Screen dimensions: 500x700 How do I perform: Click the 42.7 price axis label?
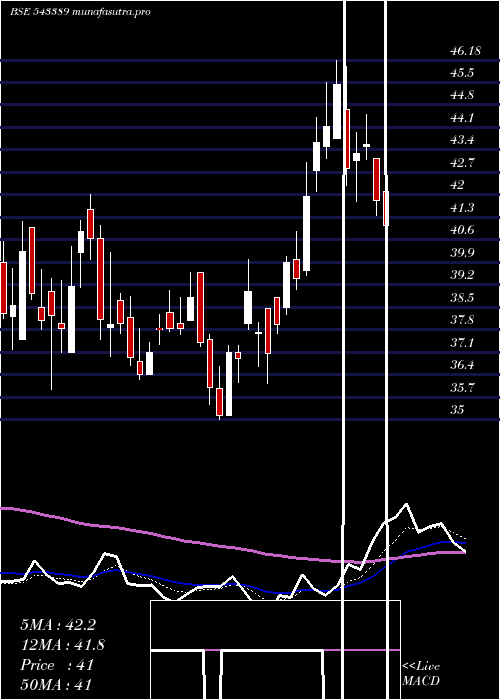tap(462, 163)
